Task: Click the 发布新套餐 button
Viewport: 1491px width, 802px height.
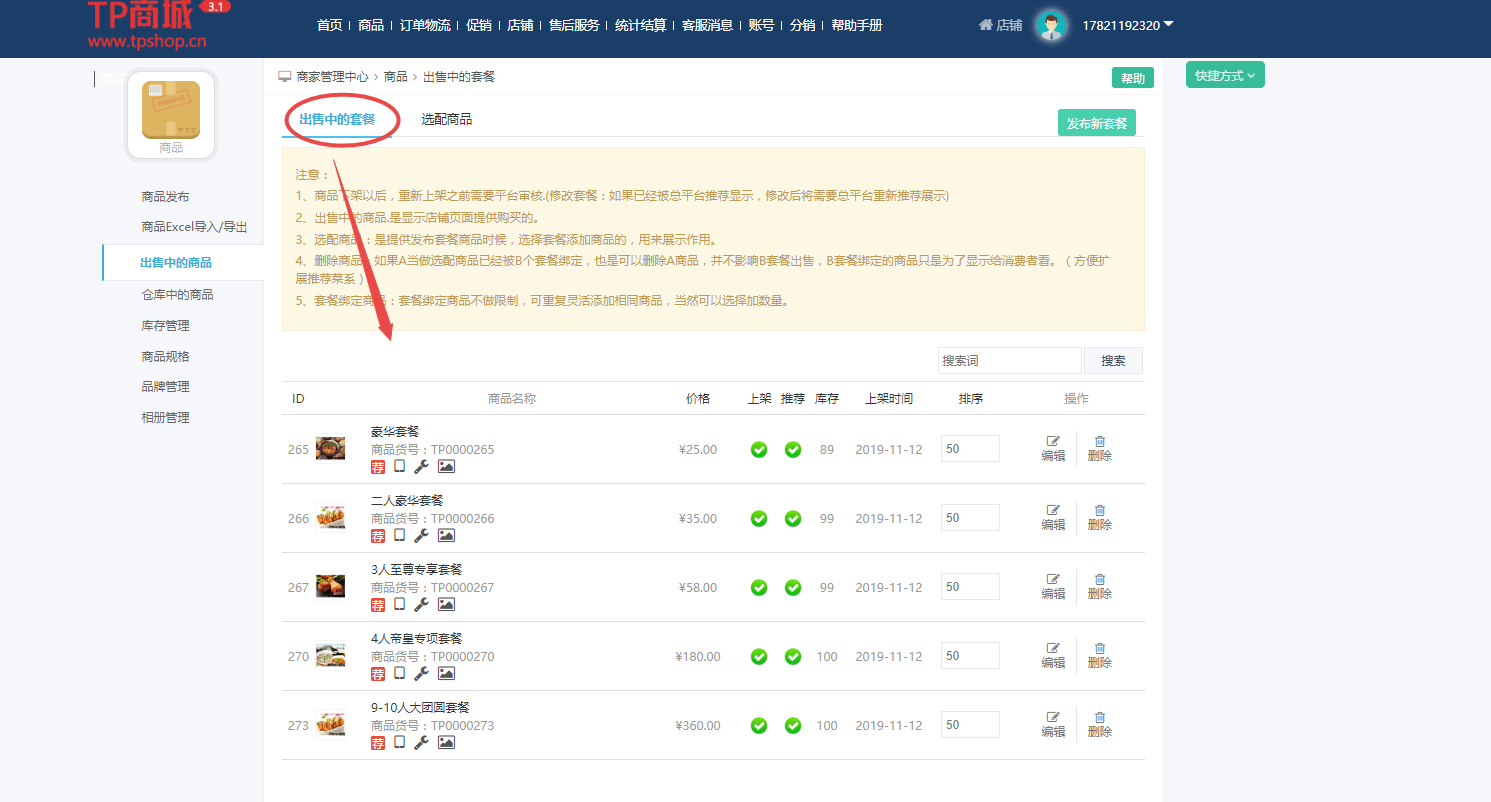Action: (1096, 123)
